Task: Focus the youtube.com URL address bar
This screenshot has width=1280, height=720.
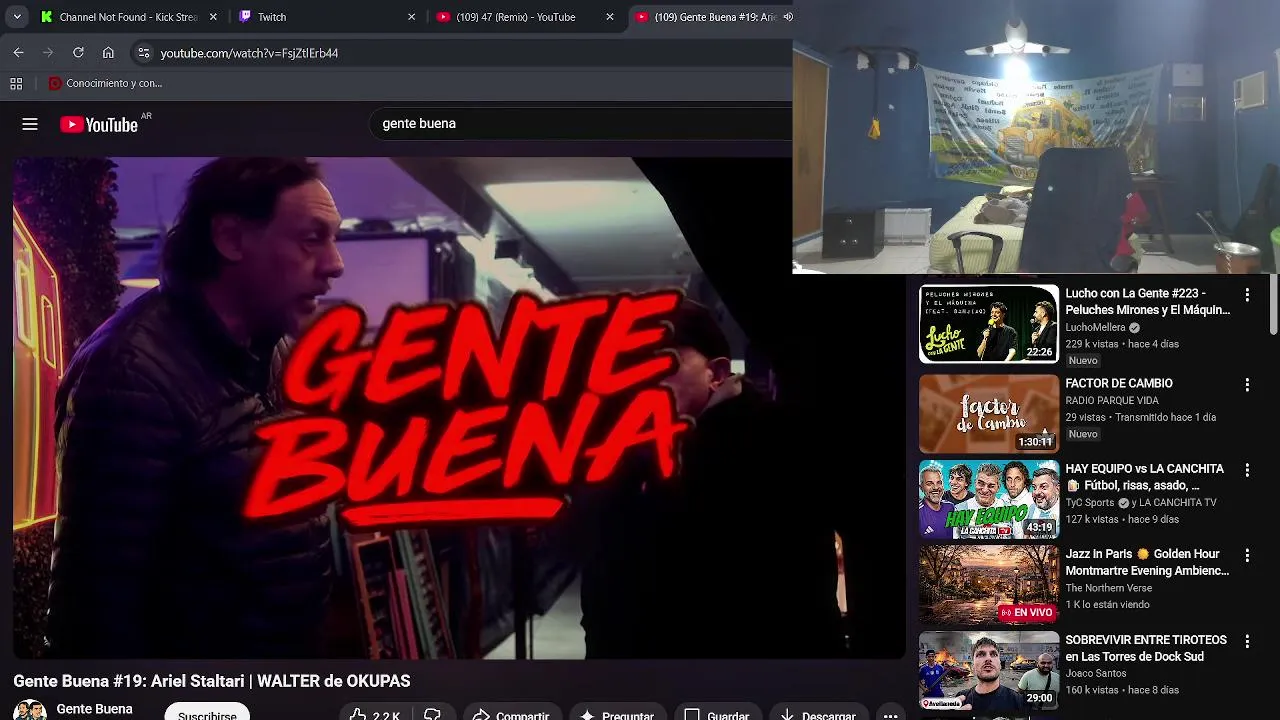Action: 460,53
